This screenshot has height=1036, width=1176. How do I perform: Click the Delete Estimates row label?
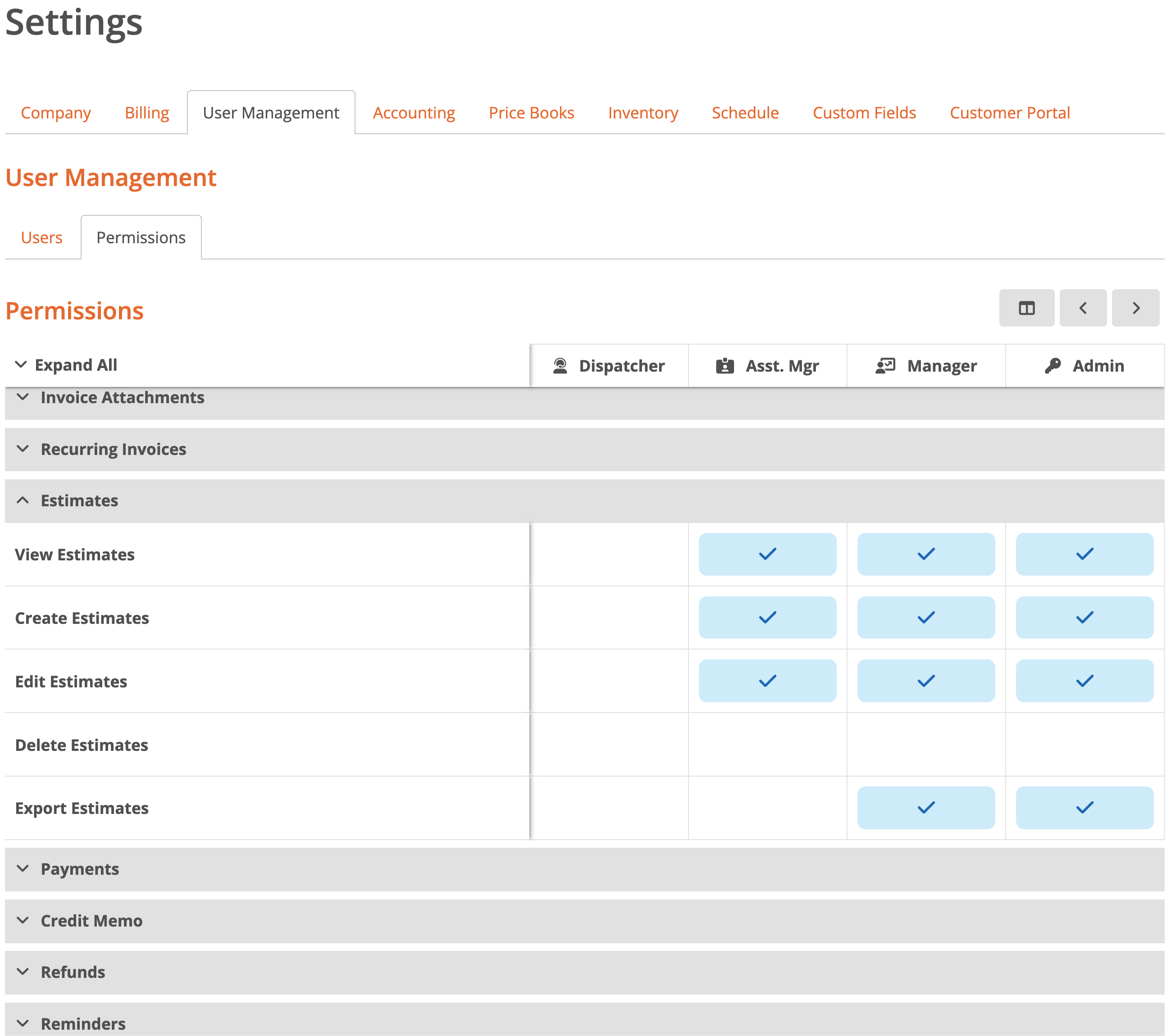pos(81,745)
